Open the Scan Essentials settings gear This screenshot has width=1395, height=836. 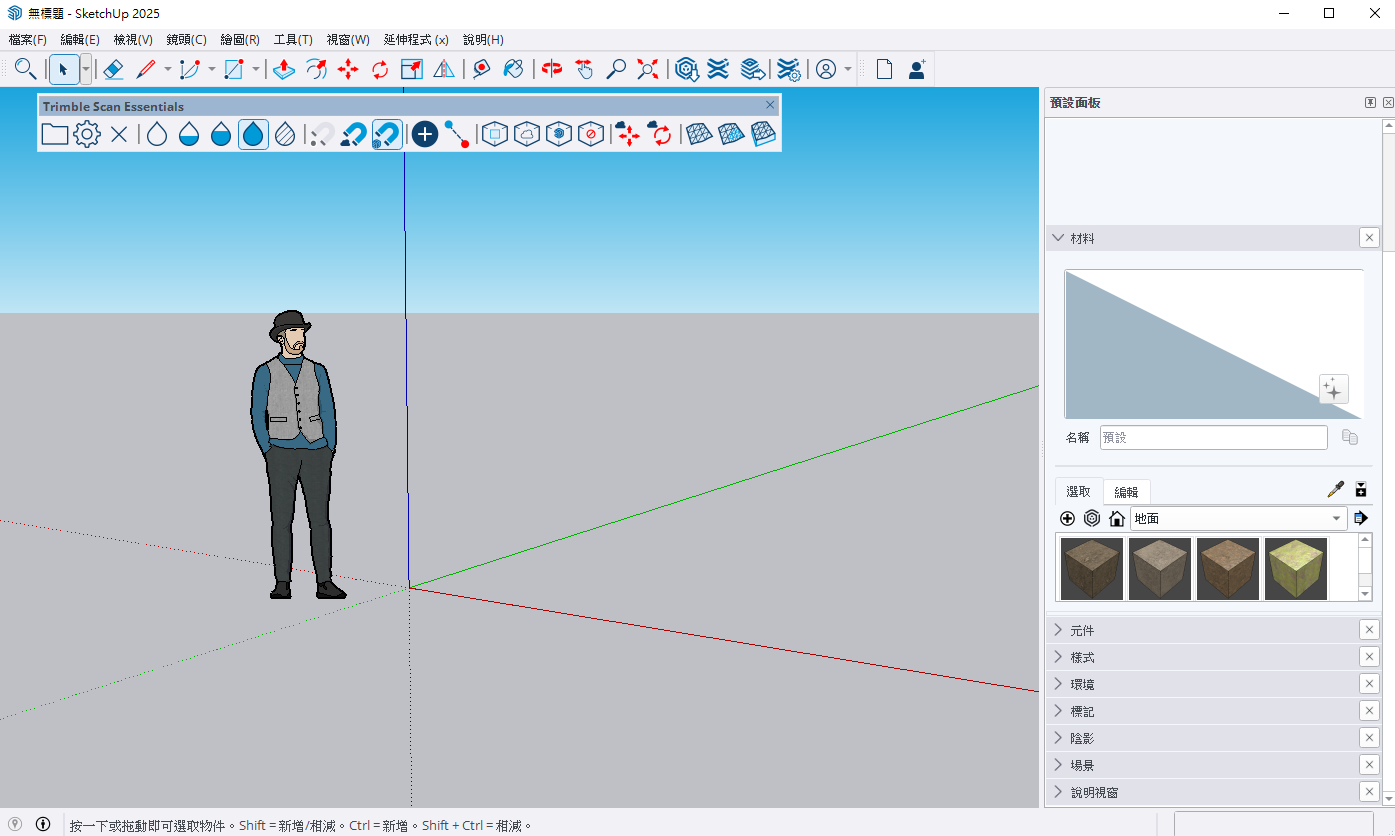tap(87, 134)
